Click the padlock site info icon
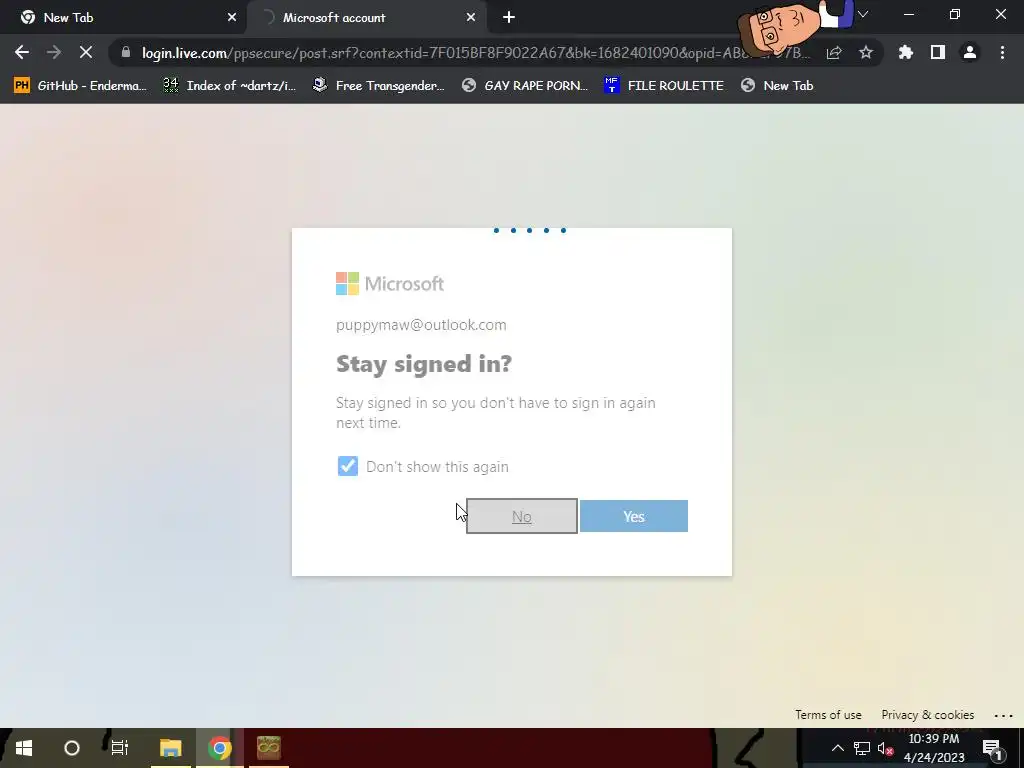The height and width of the screenshot is (768, 1024). click(x=126, y=52)
